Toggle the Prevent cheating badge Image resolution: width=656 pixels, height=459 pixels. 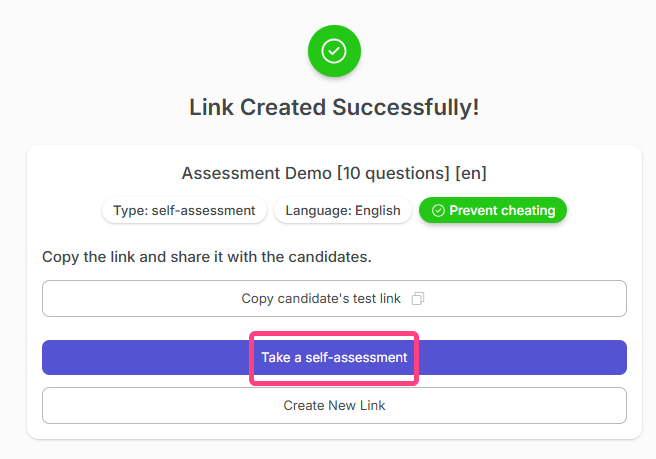tap(493, 211)
